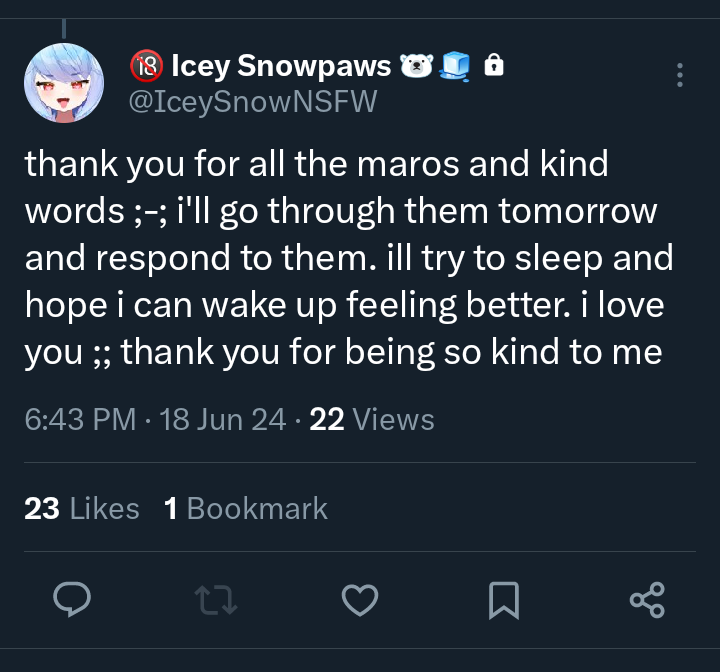720x672 pixels.
Task: Click the 18 Jun 24 date
Action: [222, 420]
